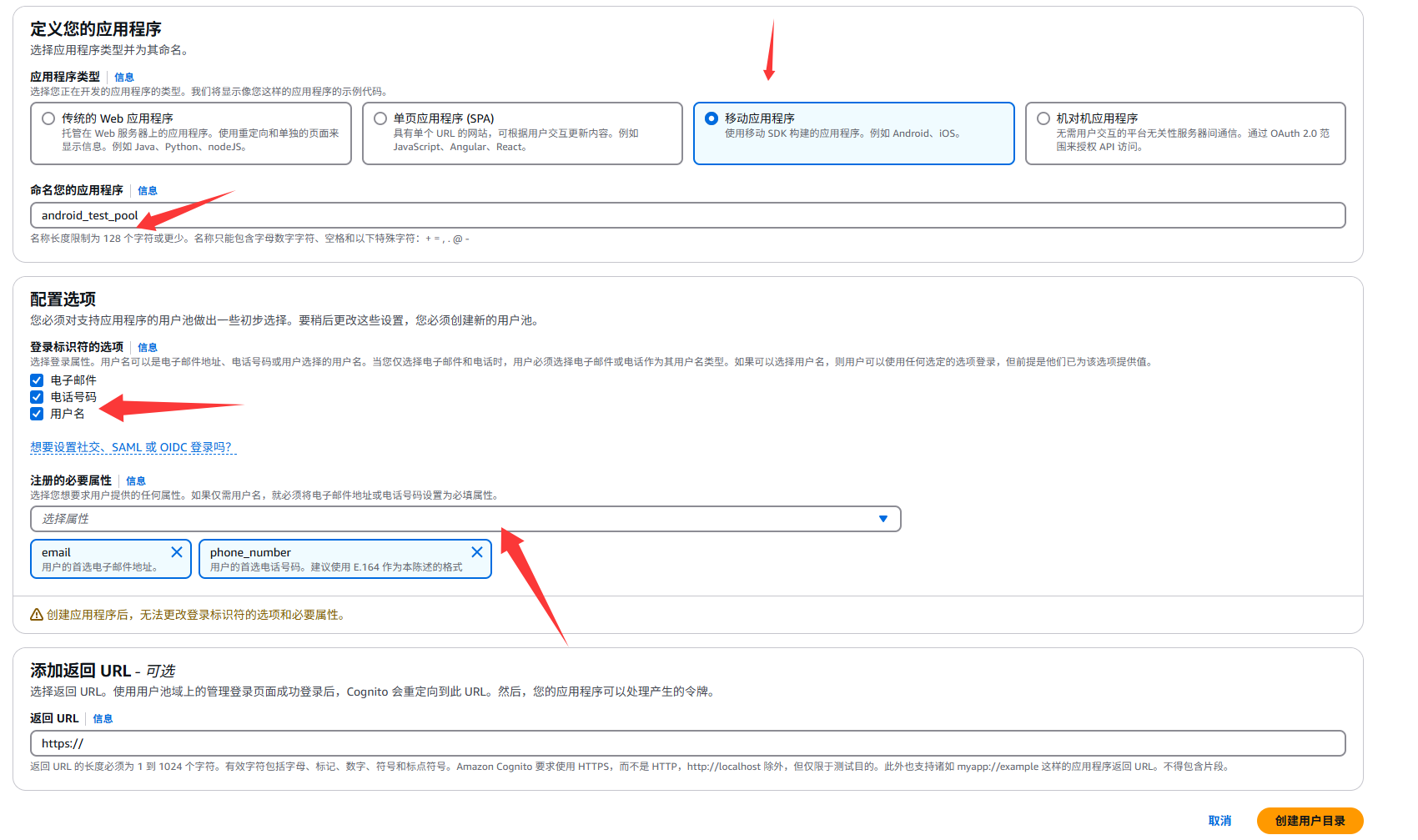
Task: Focus the application name input field
Action: (687, 215)
